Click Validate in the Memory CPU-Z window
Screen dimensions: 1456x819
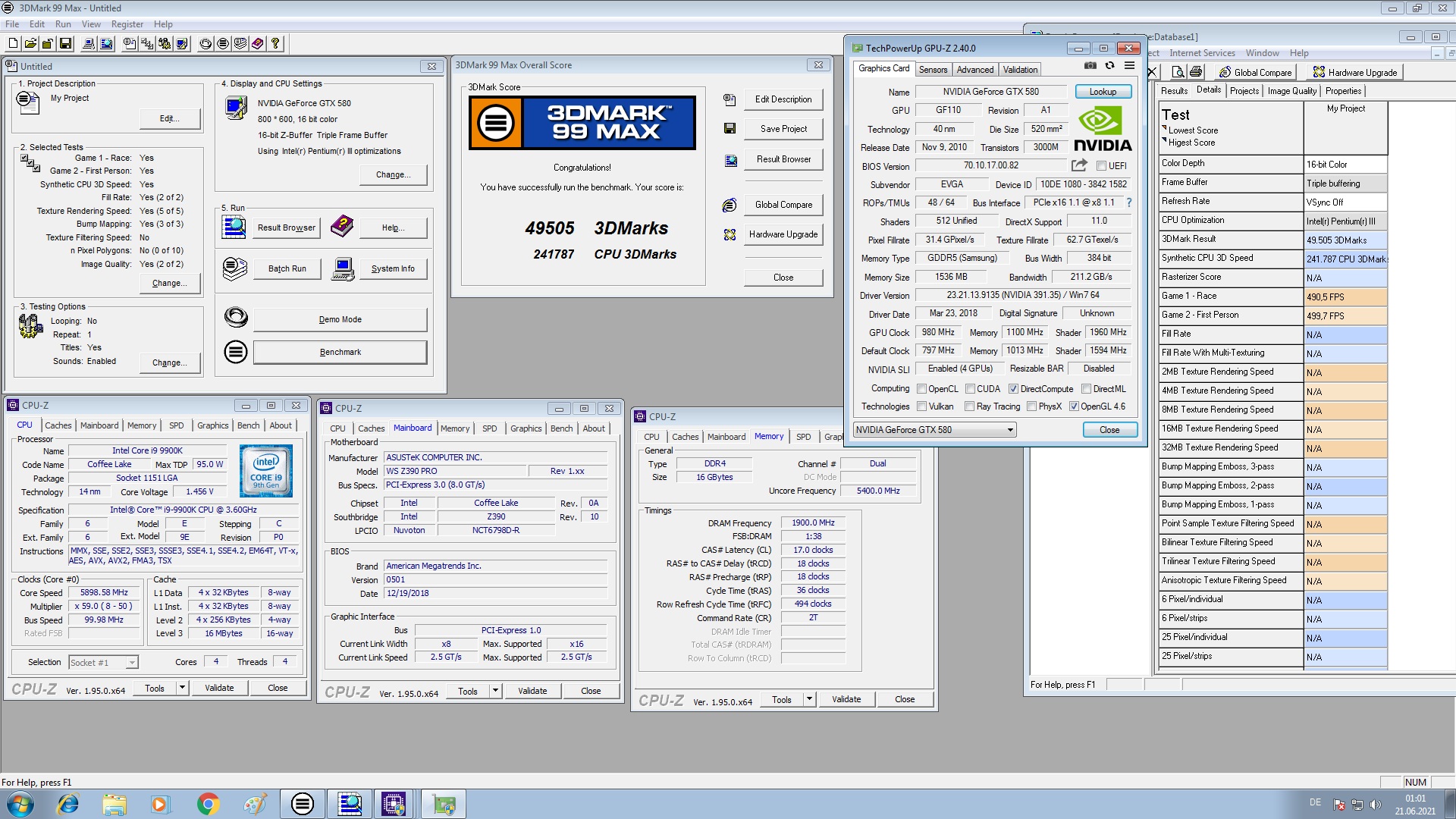pos(846,699)
